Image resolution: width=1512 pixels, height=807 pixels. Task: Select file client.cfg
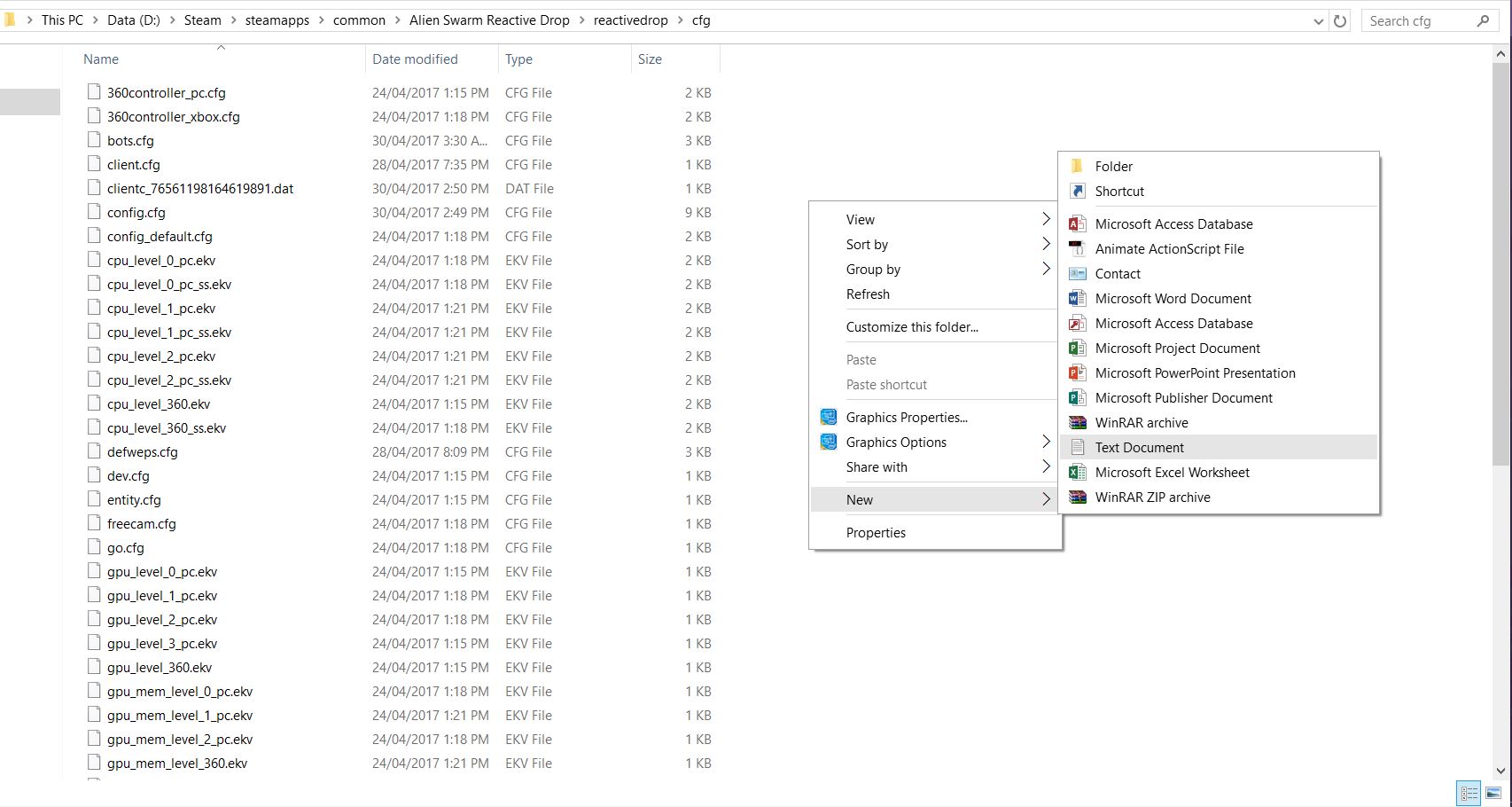pyautogui.click(x=134, y=165)
